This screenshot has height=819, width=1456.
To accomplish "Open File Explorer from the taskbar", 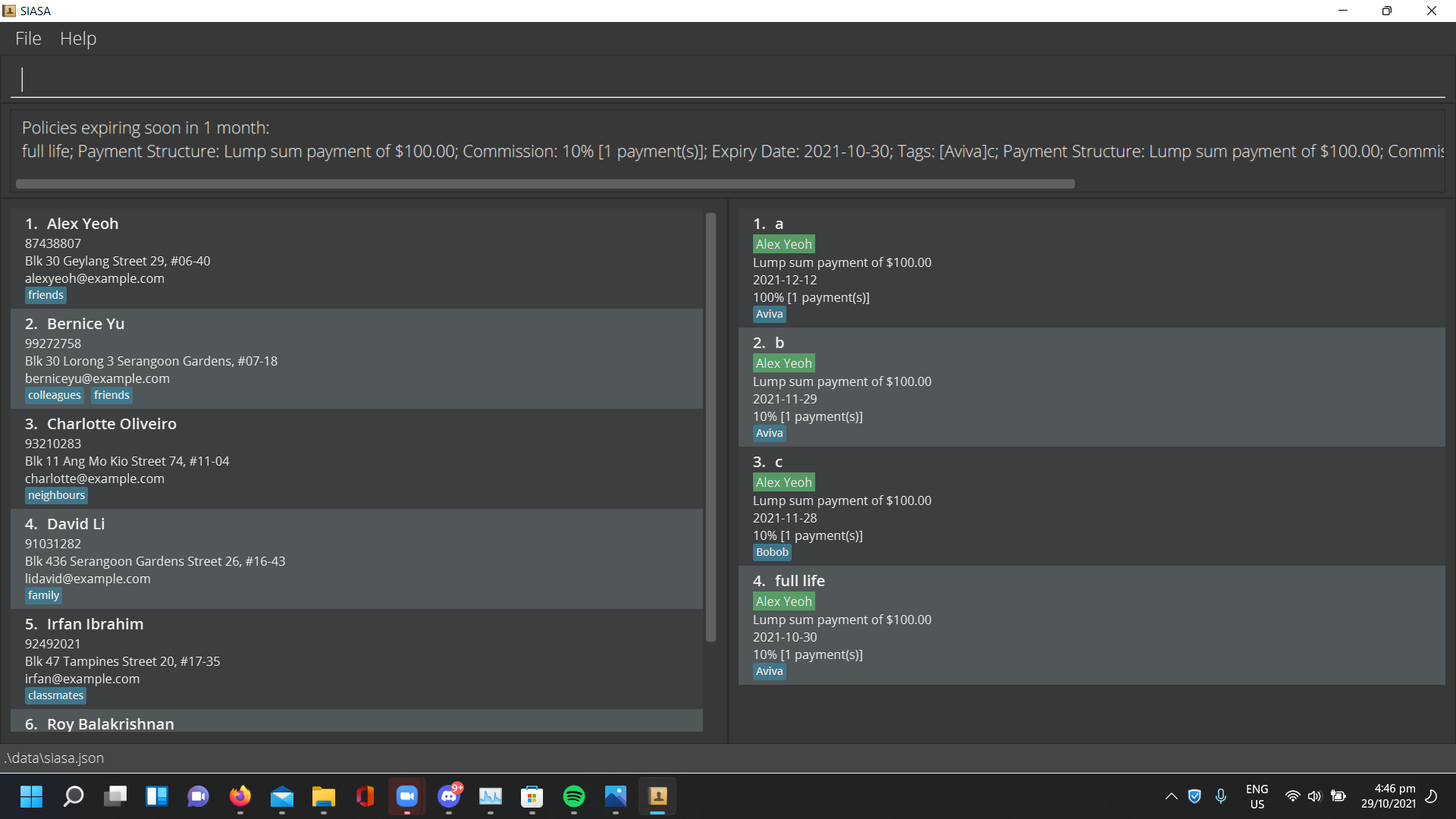I will tap(324, 796).
